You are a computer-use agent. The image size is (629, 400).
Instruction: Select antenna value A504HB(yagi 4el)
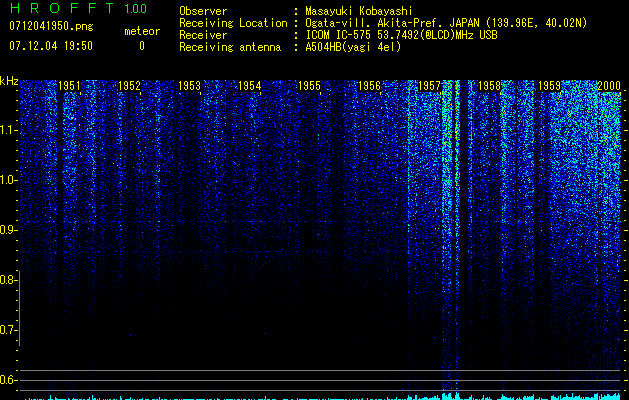[353, 47]
